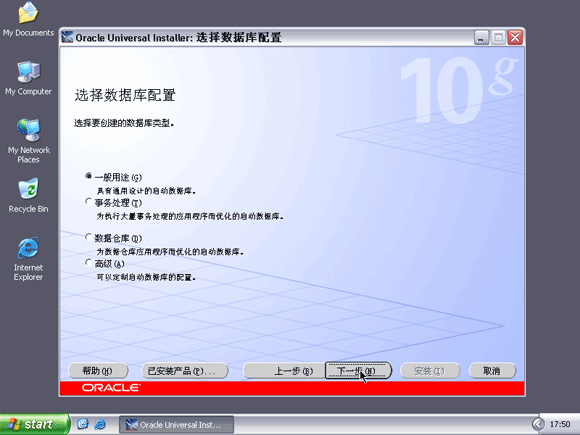Image resolution: width=580 pixels, height=435 pixels.
Task: Open My Computer desktop icon
Action: [28, 78]
